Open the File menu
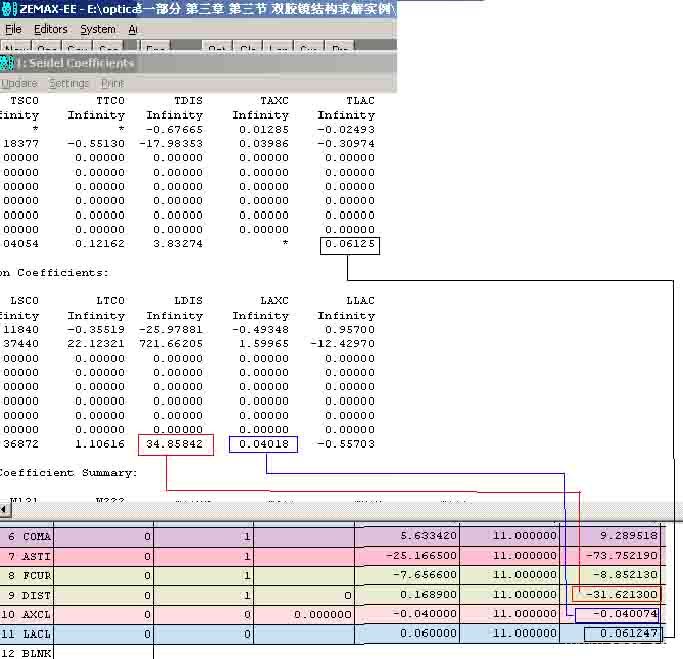683x659 pixels. pos(13,29)
